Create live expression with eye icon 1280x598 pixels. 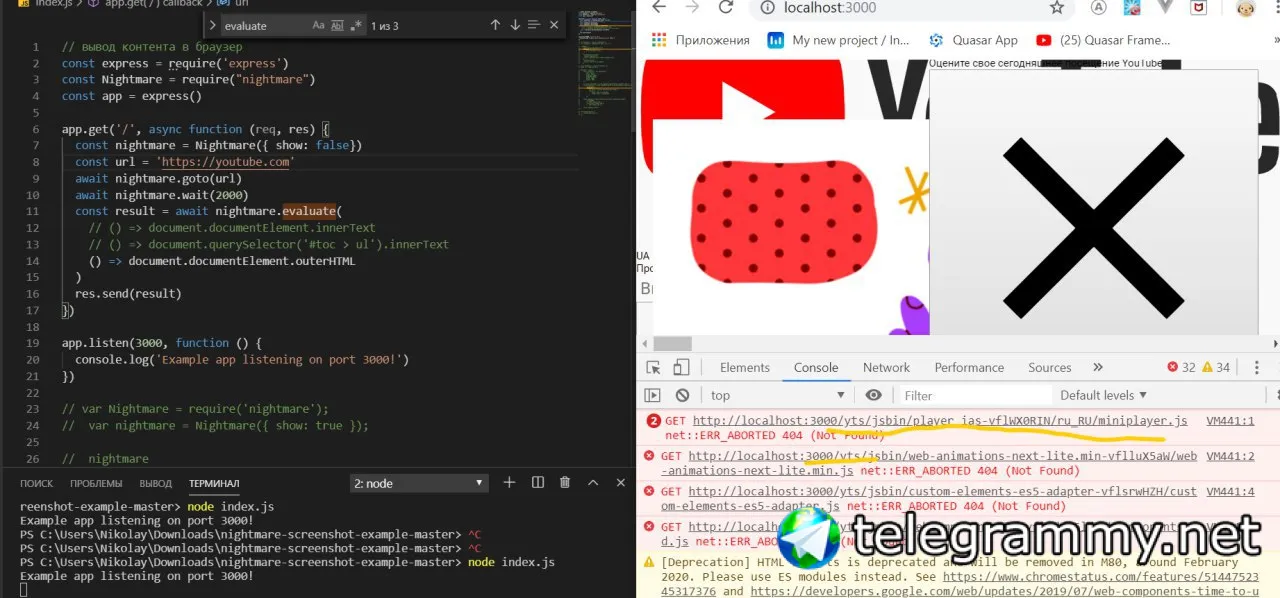coord(873,395)
